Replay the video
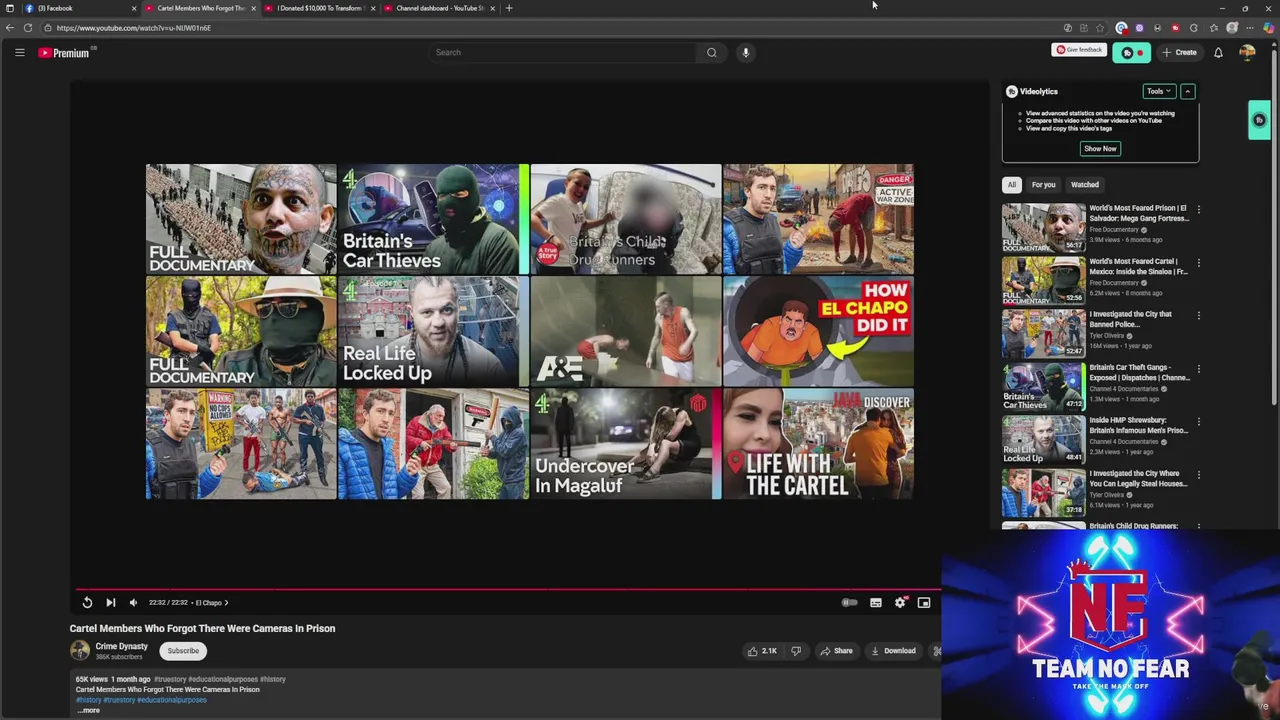Image resolution: width=1280 pixels, height=720 pixels. tap(87, 602)
